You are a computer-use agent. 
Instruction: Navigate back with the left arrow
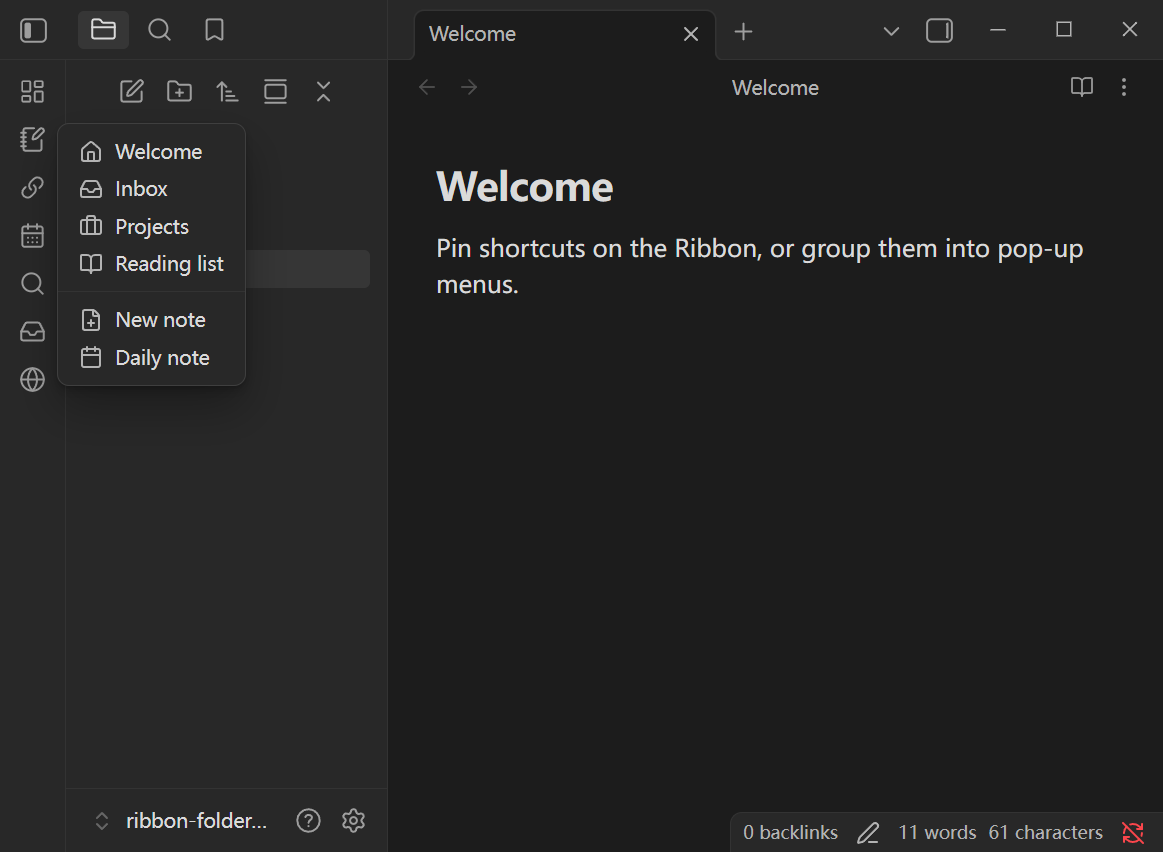pos(426,87)
